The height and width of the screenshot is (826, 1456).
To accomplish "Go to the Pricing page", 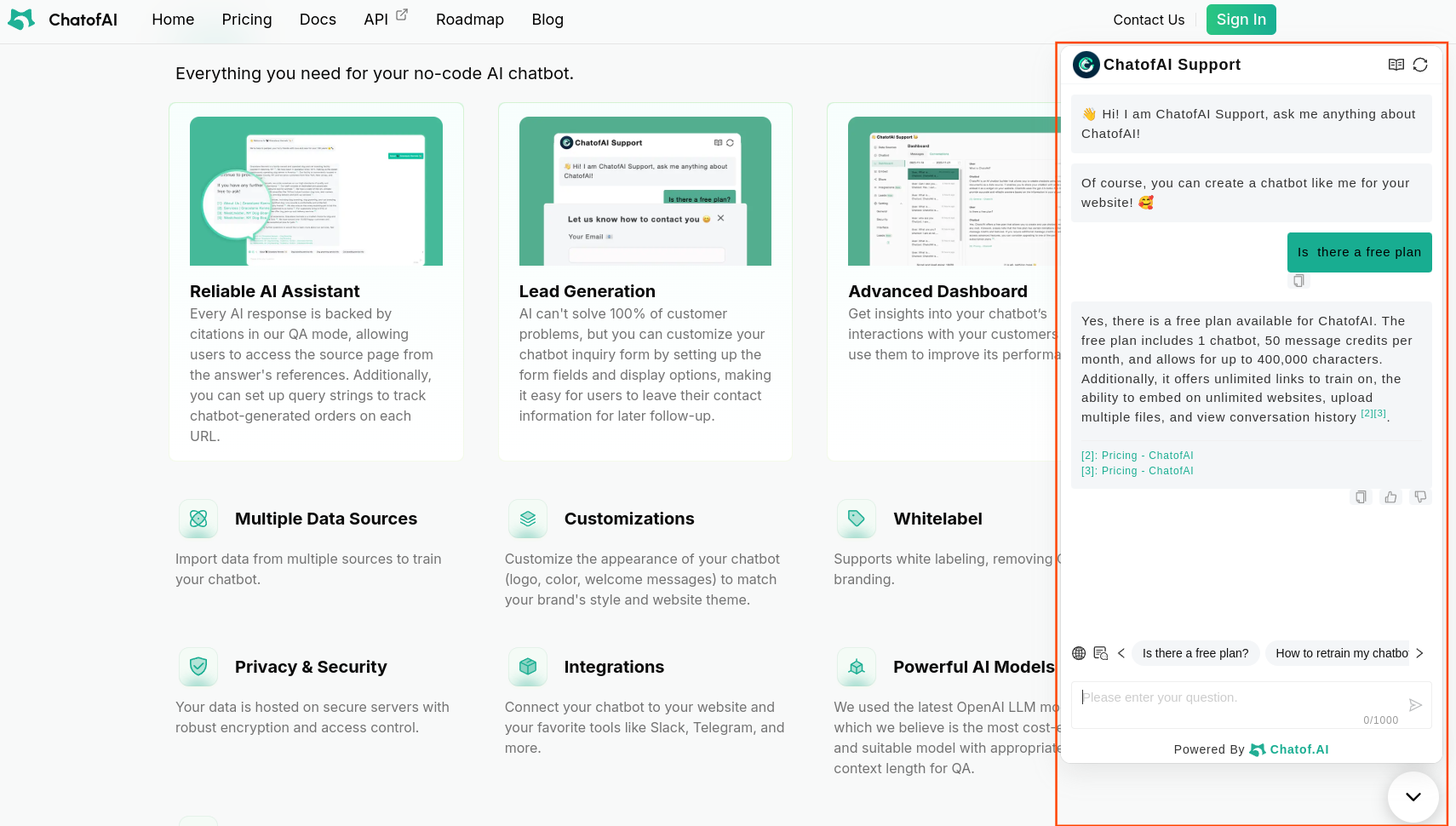I will [247, 20].
